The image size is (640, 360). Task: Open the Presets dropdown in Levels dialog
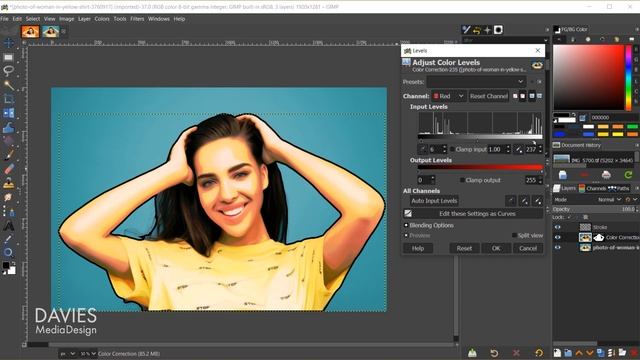coord(476,82)
